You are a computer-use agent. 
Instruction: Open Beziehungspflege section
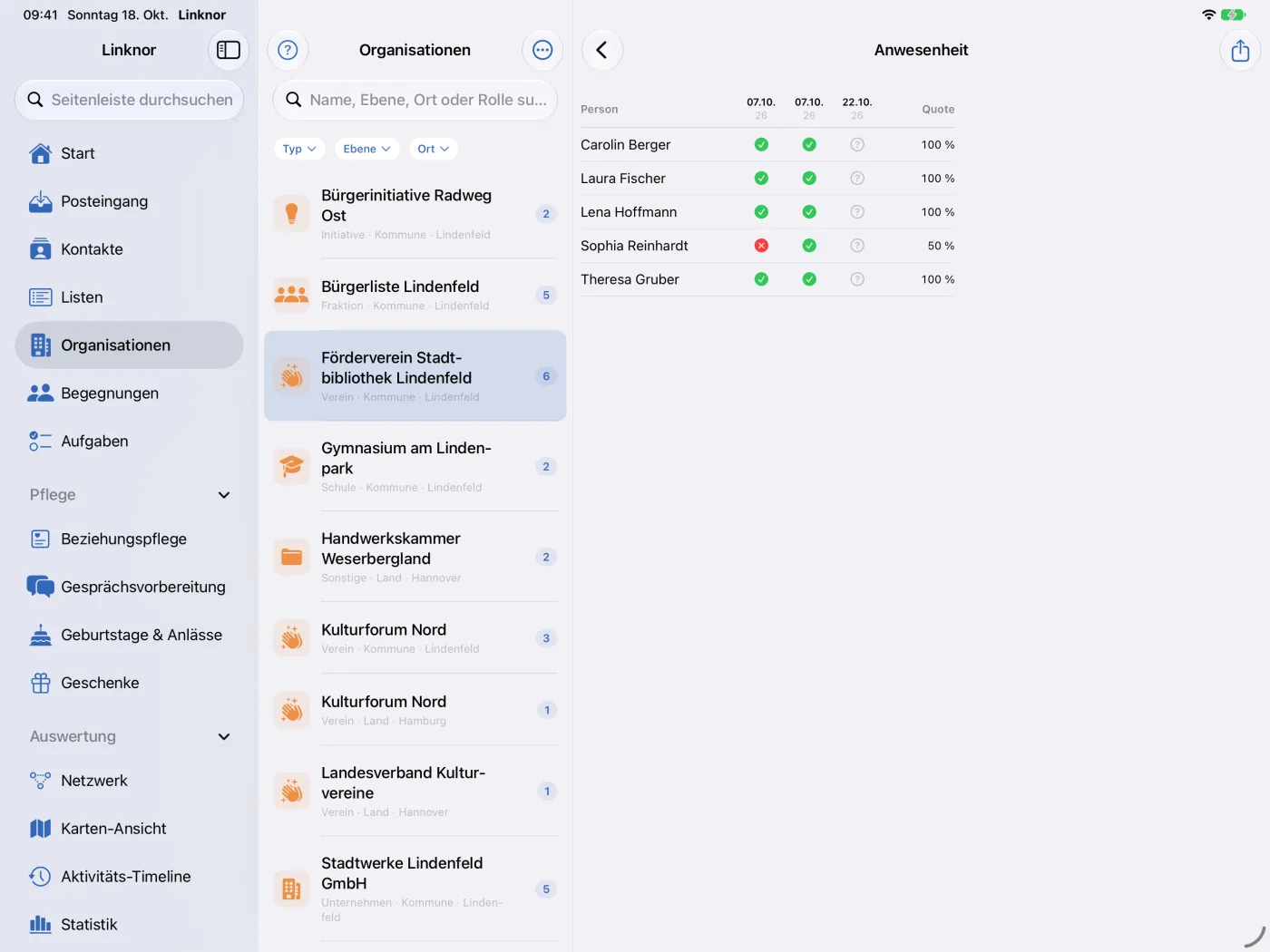point(129,539)
